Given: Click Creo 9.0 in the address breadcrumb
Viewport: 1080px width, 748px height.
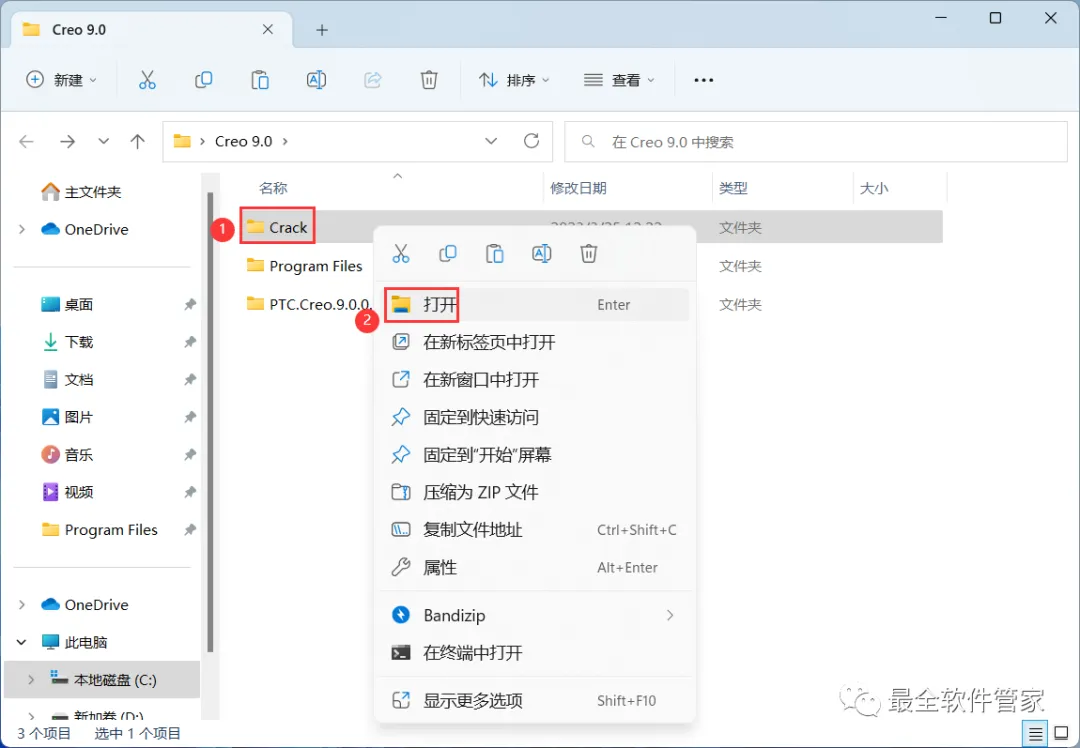Looking at the screenshot, I should click(x=243, y=141).
